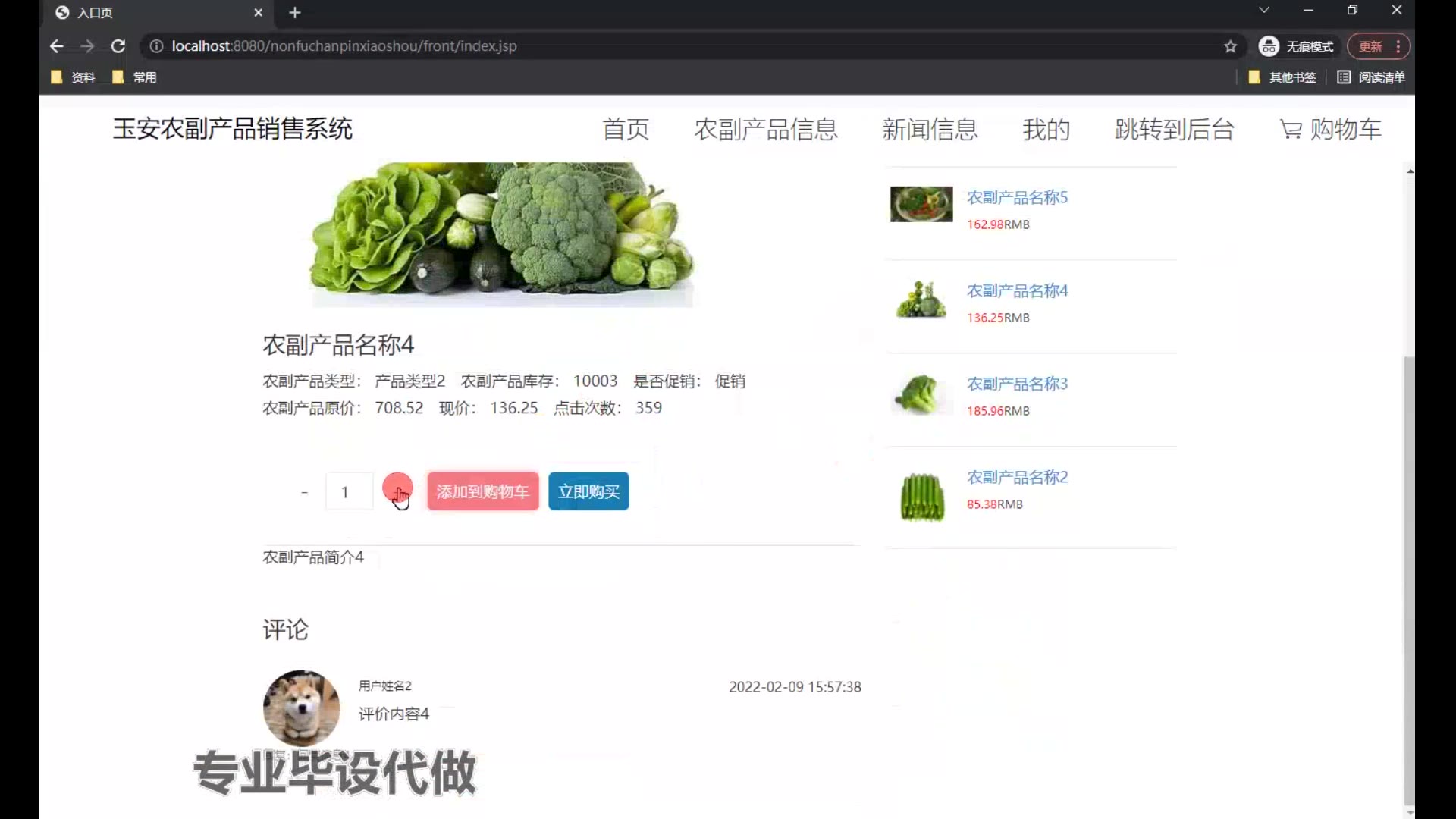Screen dimensions: 1456x819
Task: Go back with browser back arrow
Action: 57,46
